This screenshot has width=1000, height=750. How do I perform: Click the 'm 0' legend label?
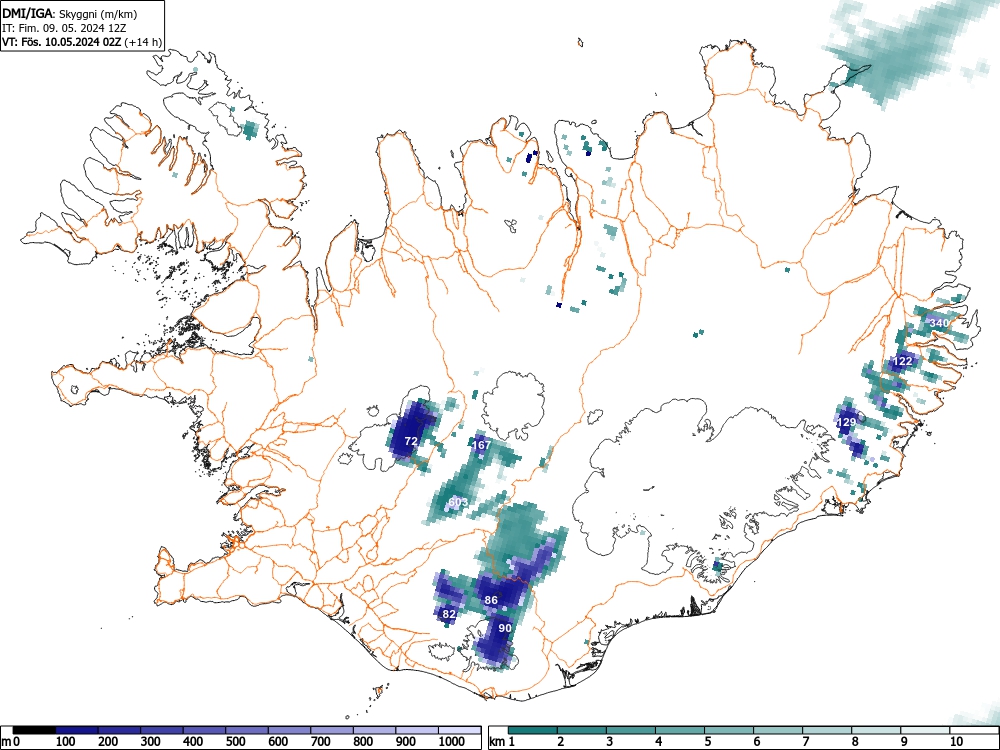click(x=11, y=742)
